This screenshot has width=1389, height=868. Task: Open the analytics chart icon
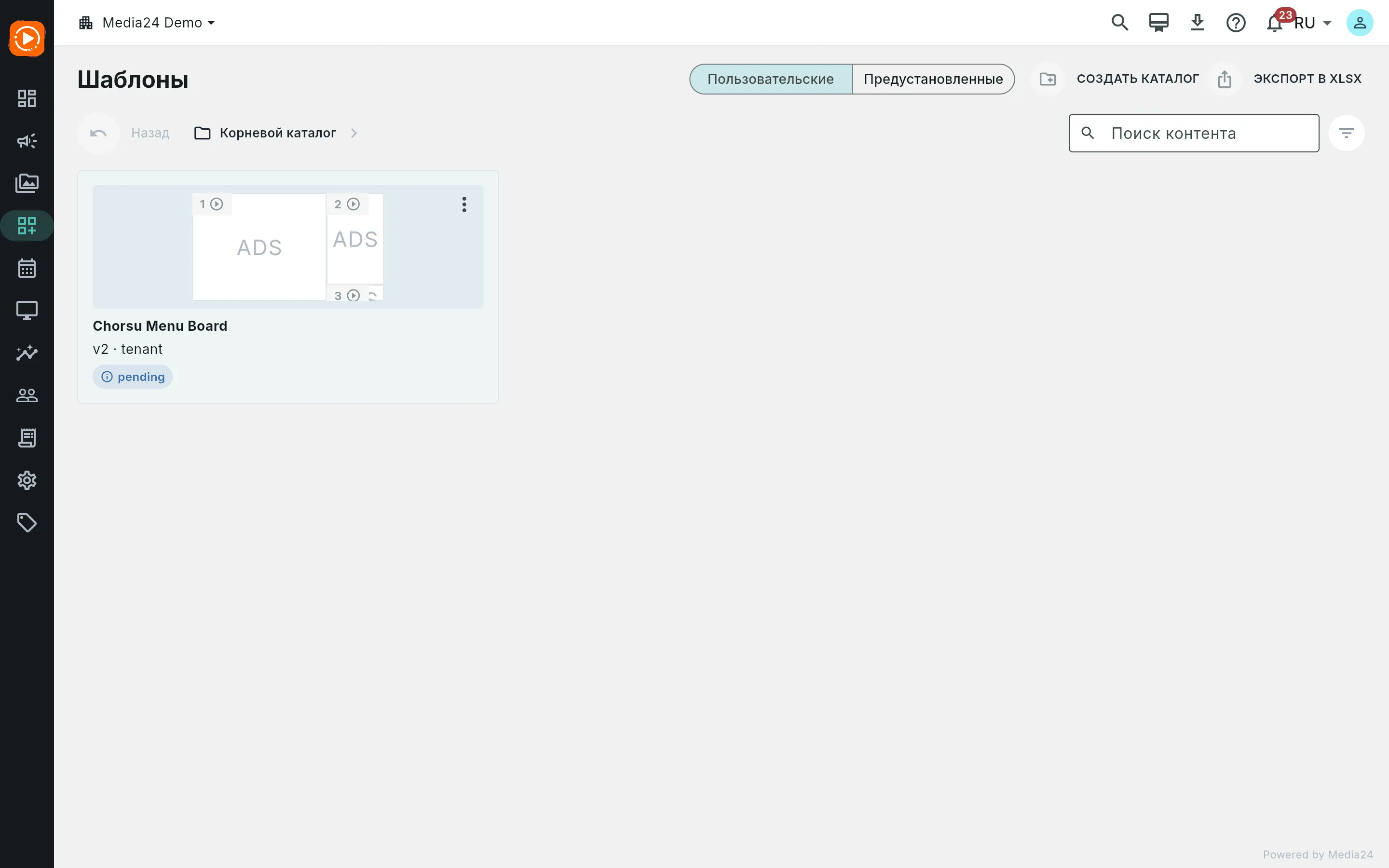click(x=27, y=353)
